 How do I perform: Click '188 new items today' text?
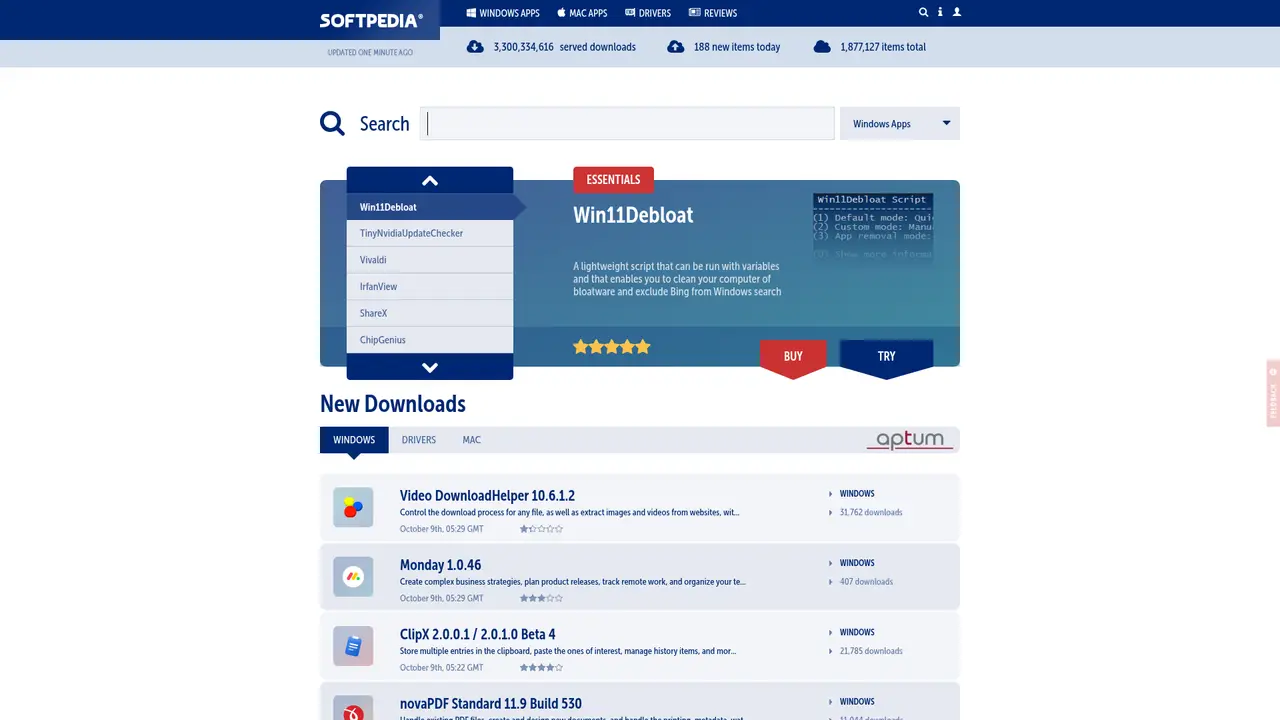click(737, 47)
